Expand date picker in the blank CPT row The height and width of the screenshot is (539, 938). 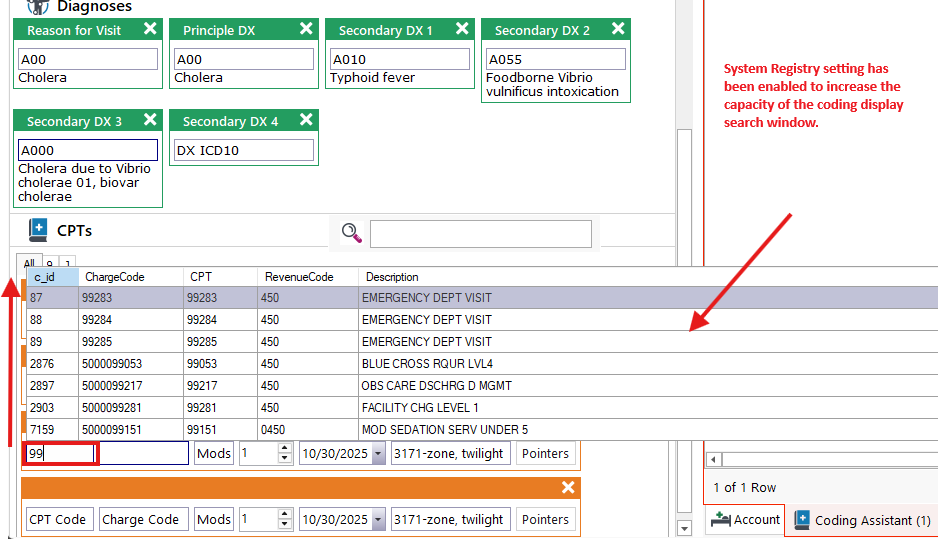(x=378, y=520)
